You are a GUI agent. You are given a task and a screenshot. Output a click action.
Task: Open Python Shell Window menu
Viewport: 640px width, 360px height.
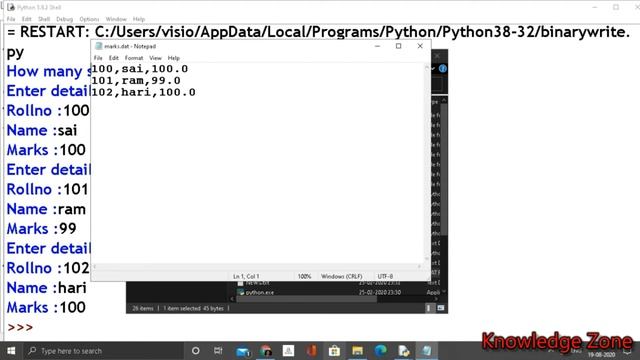(x=116, y=19)
